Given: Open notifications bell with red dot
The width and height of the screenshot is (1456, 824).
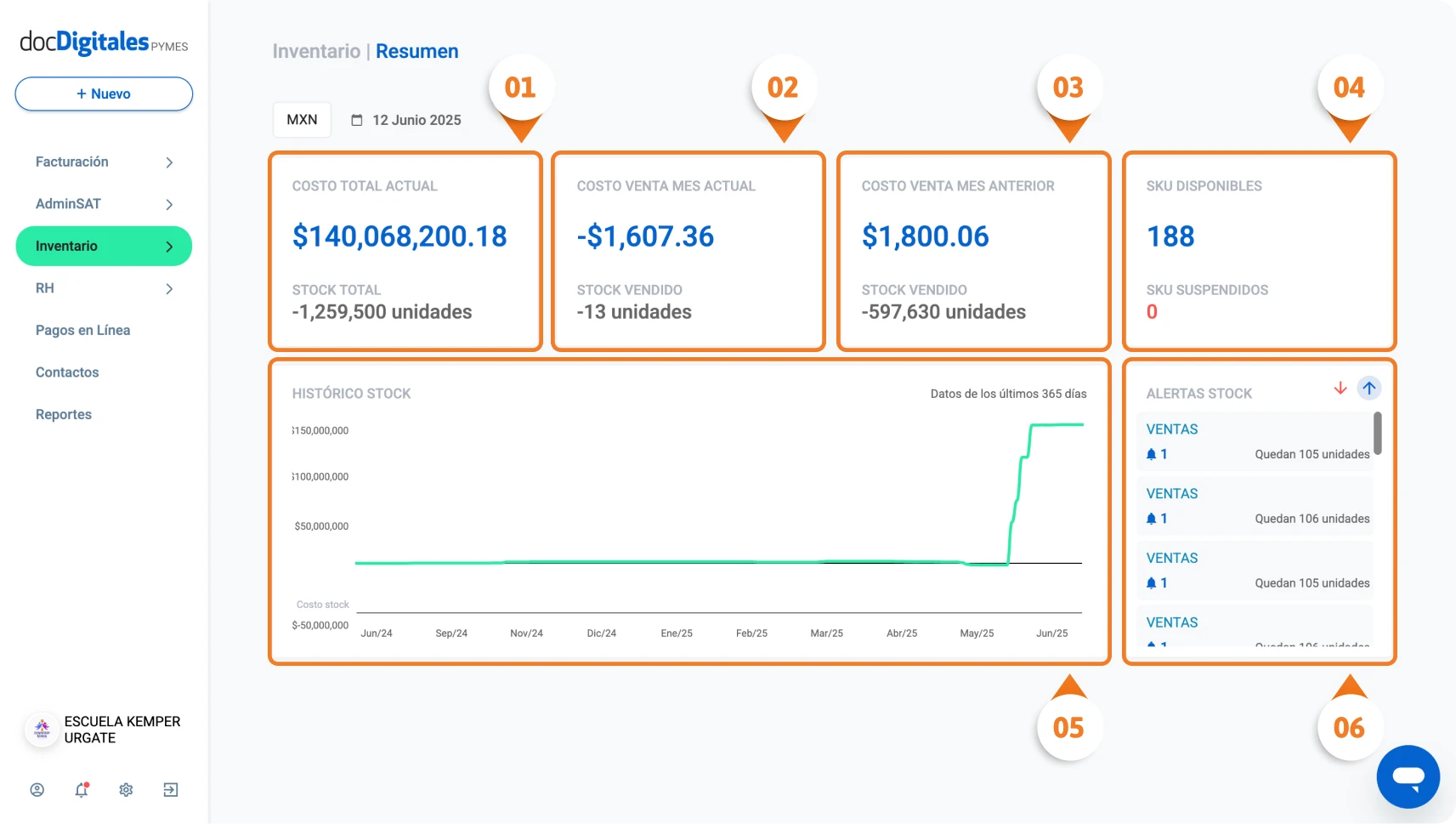Looking at the screenshot, I should 82,790.
